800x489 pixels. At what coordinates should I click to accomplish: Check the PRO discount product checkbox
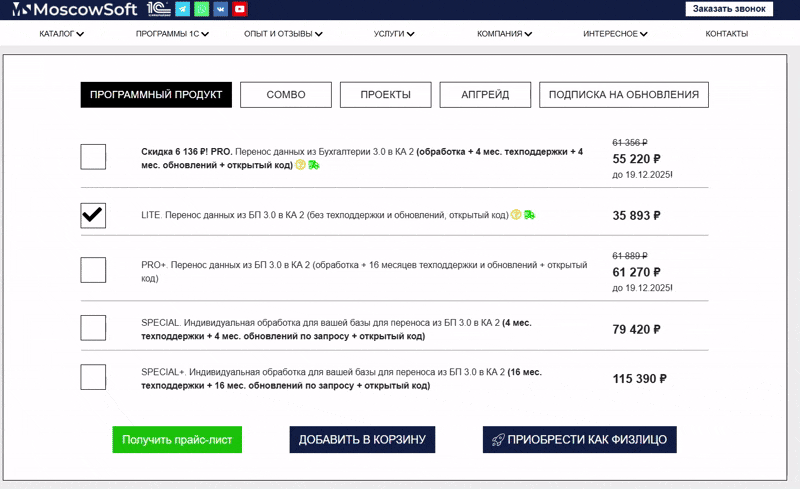pos(93,157)
